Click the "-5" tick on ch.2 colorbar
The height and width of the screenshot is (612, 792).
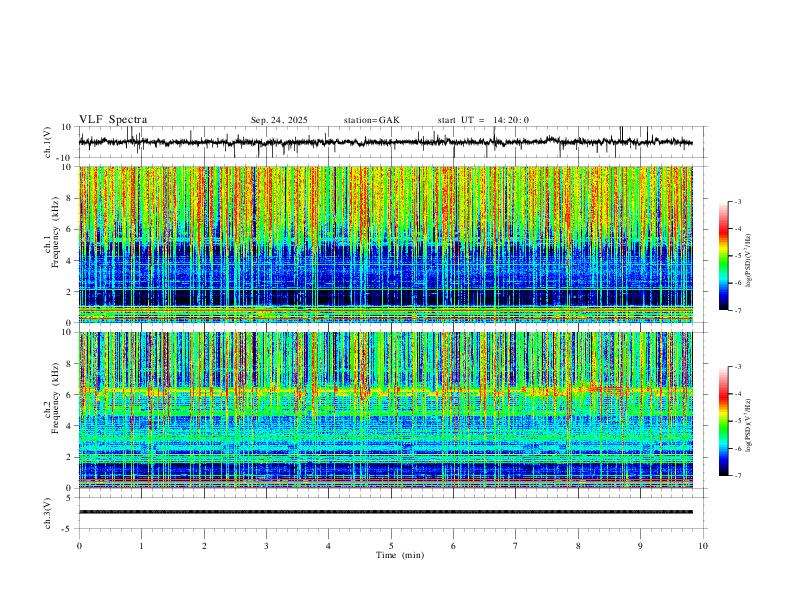pyautogui.click(x=737, y=421)
